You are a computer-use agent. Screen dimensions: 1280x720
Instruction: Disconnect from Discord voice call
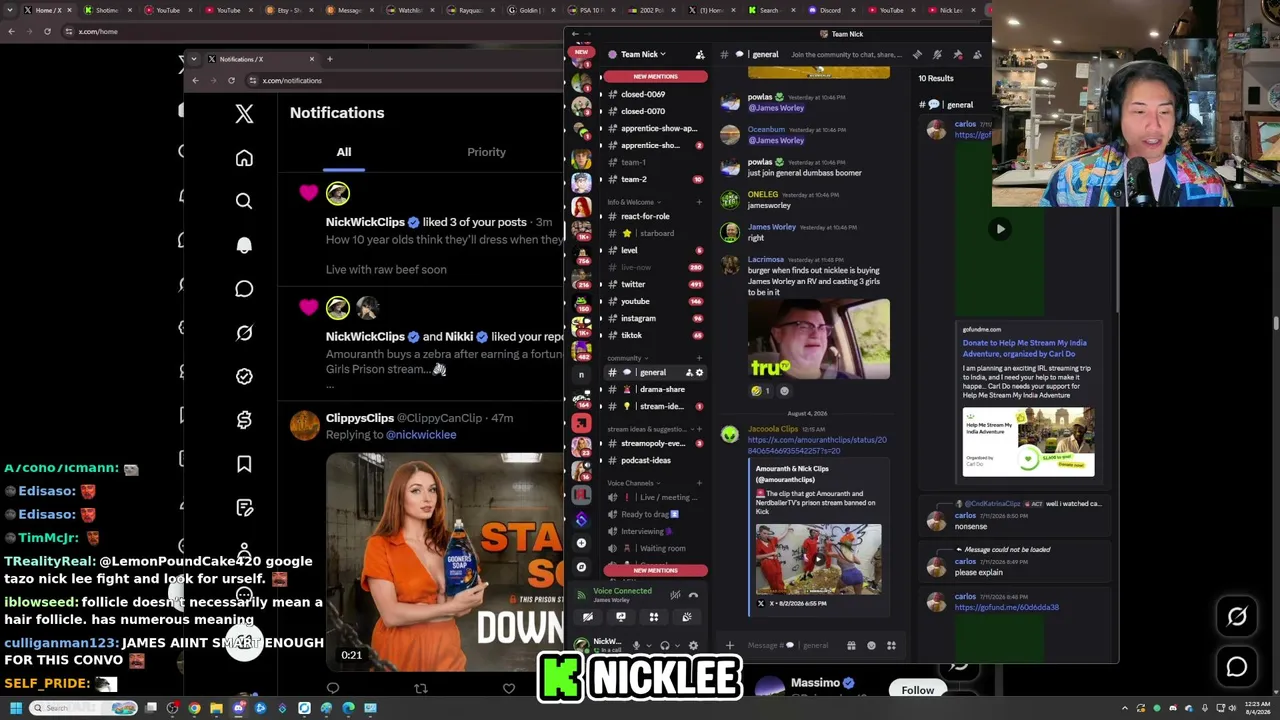pyautogui.click(x=693, y=595)
